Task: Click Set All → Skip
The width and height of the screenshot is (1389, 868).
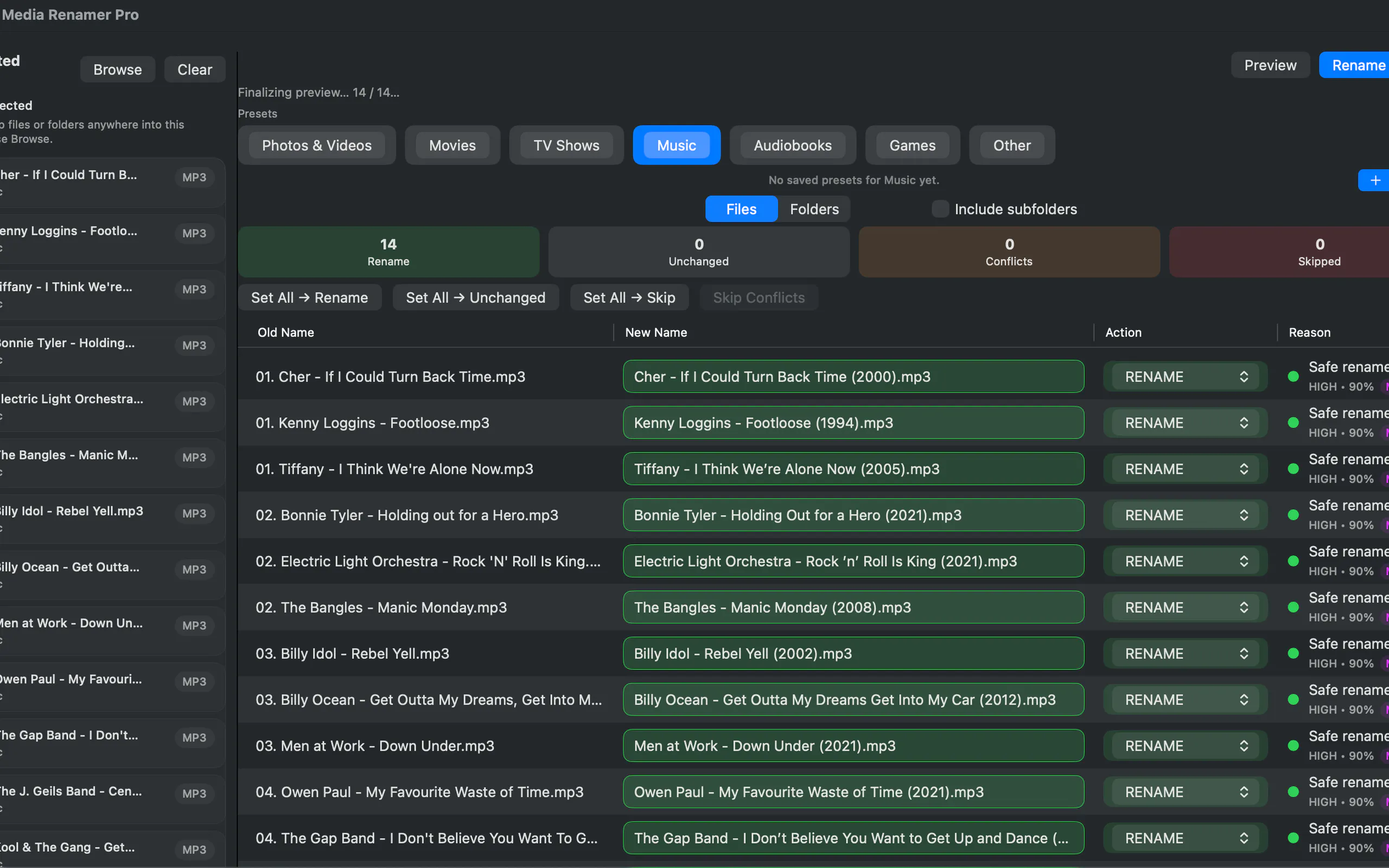Action: tap(629, 297)
